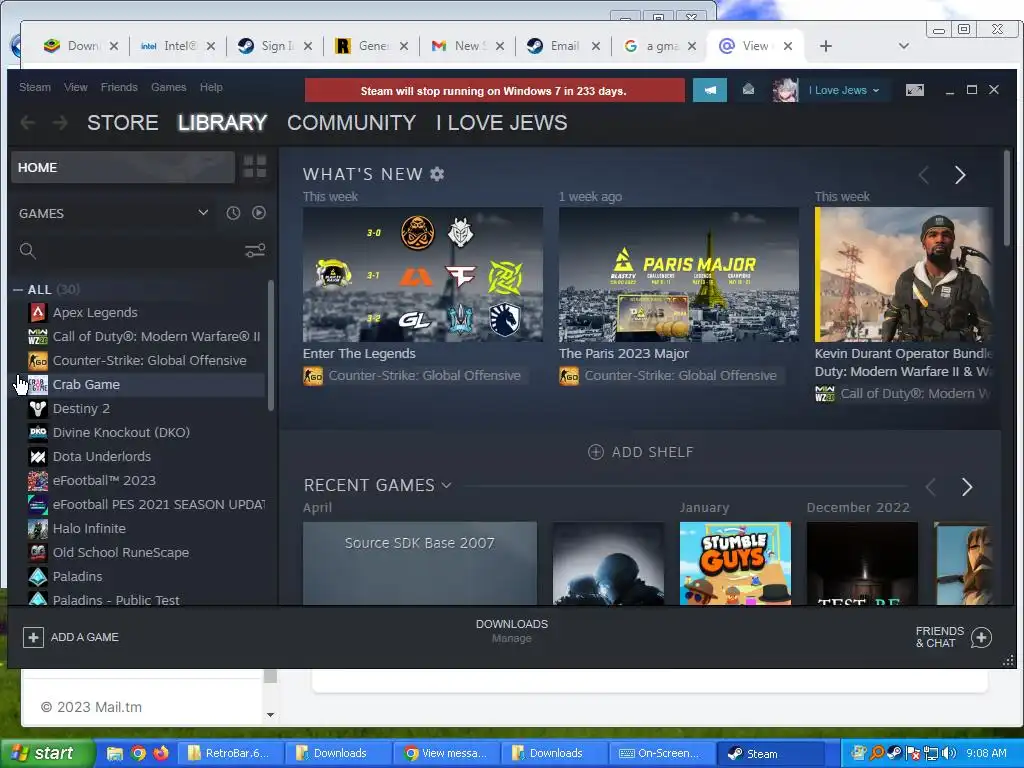Show next What's New items arrow
Screen dimensions: 1024x768
[x=959, y=175]
